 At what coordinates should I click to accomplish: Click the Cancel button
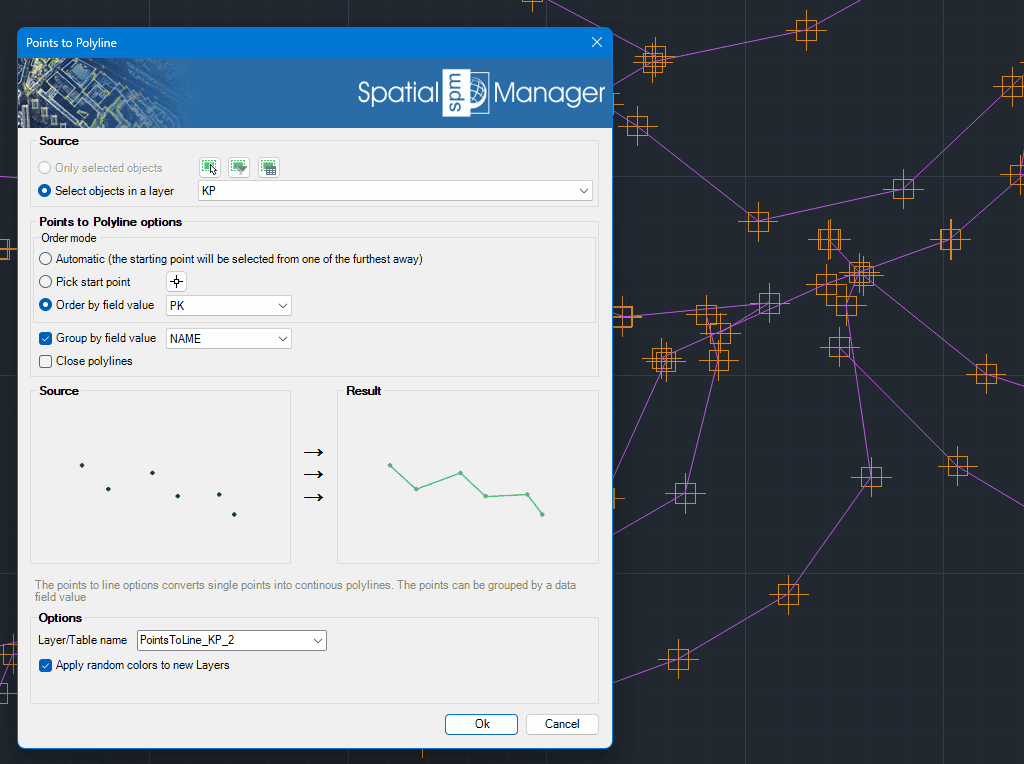pos(562,724)
